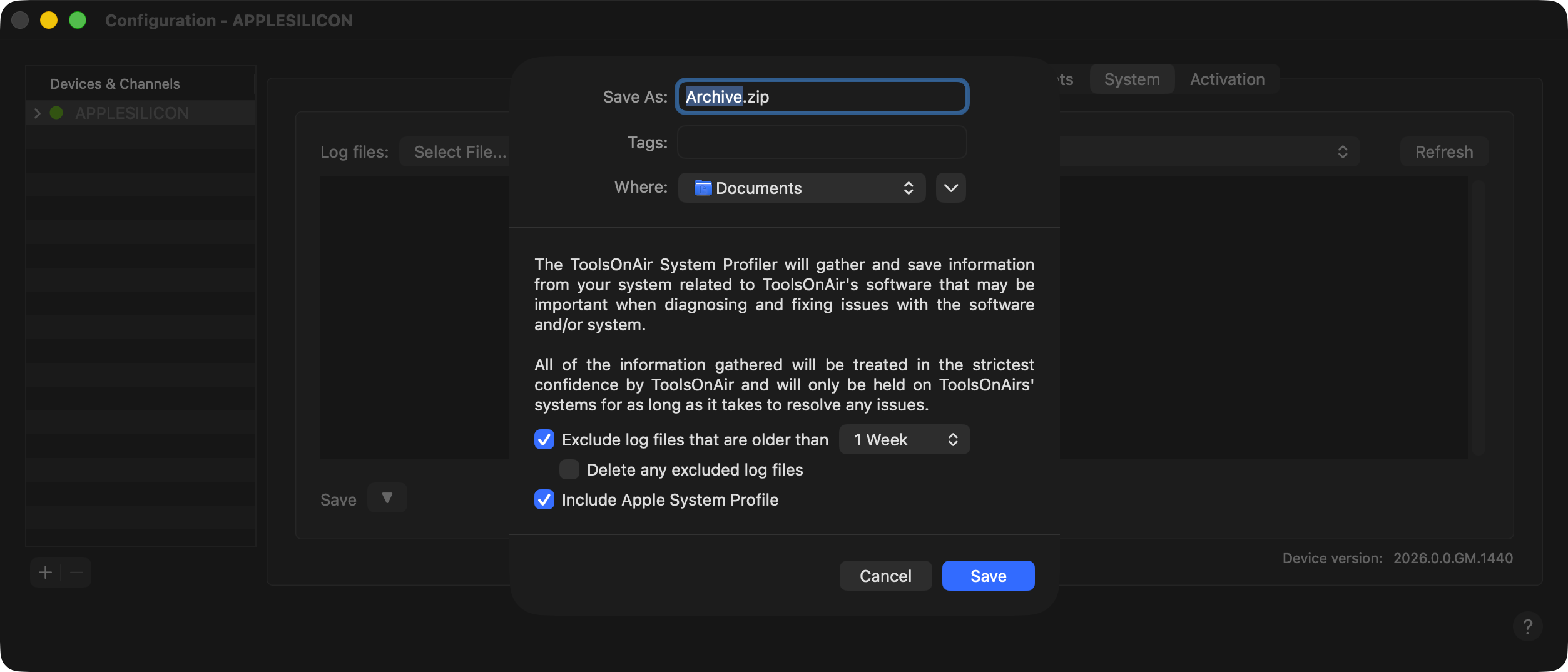1568x672 pixels.
Task: Switch to the System tab
Action: coord(1132,79)
